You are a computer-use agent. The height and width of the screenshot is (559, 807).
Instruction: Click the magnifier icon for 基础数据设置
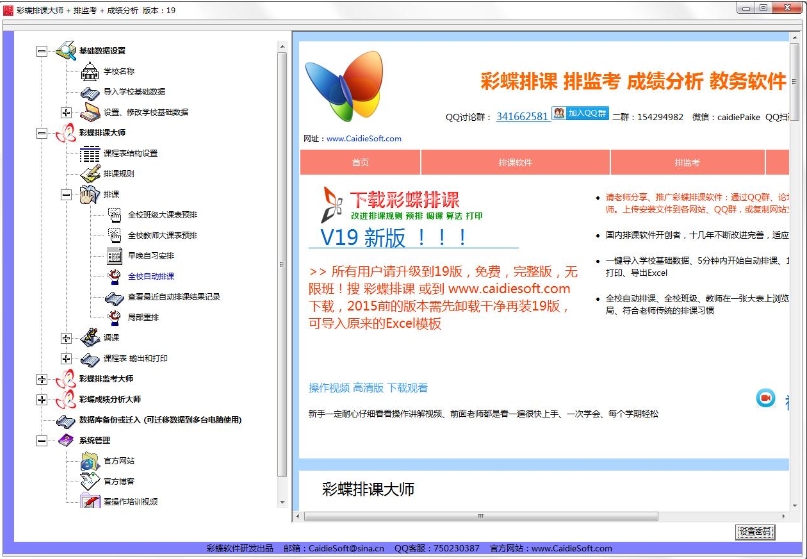coord(65,50)
